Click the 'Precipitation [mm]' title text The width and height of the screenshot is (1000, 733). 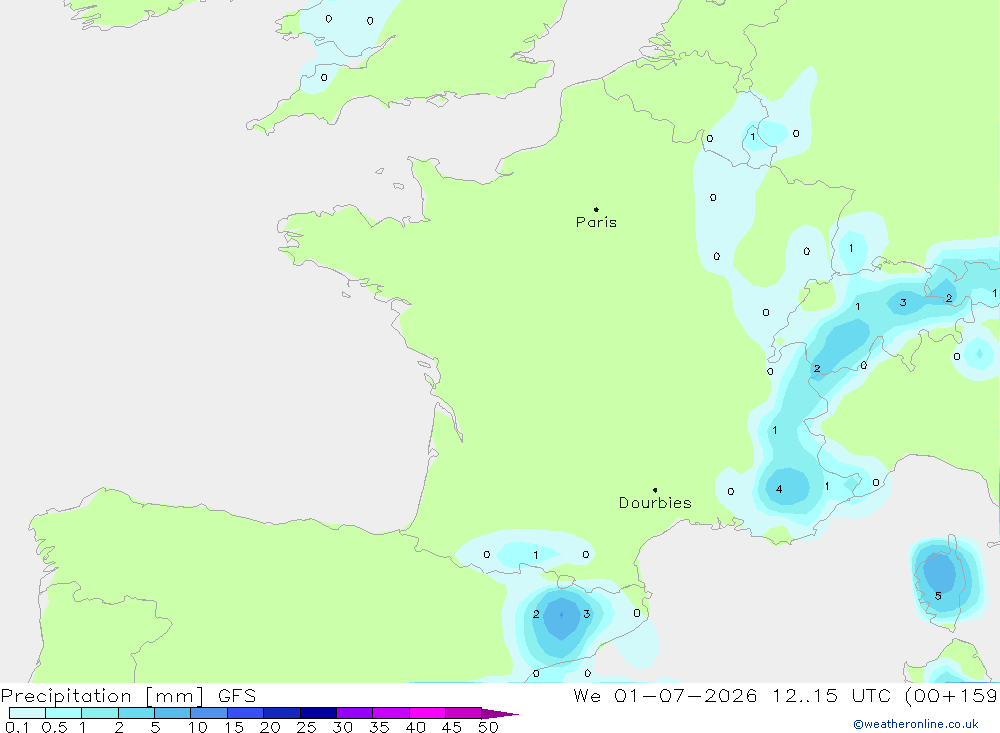click(103, 696)
